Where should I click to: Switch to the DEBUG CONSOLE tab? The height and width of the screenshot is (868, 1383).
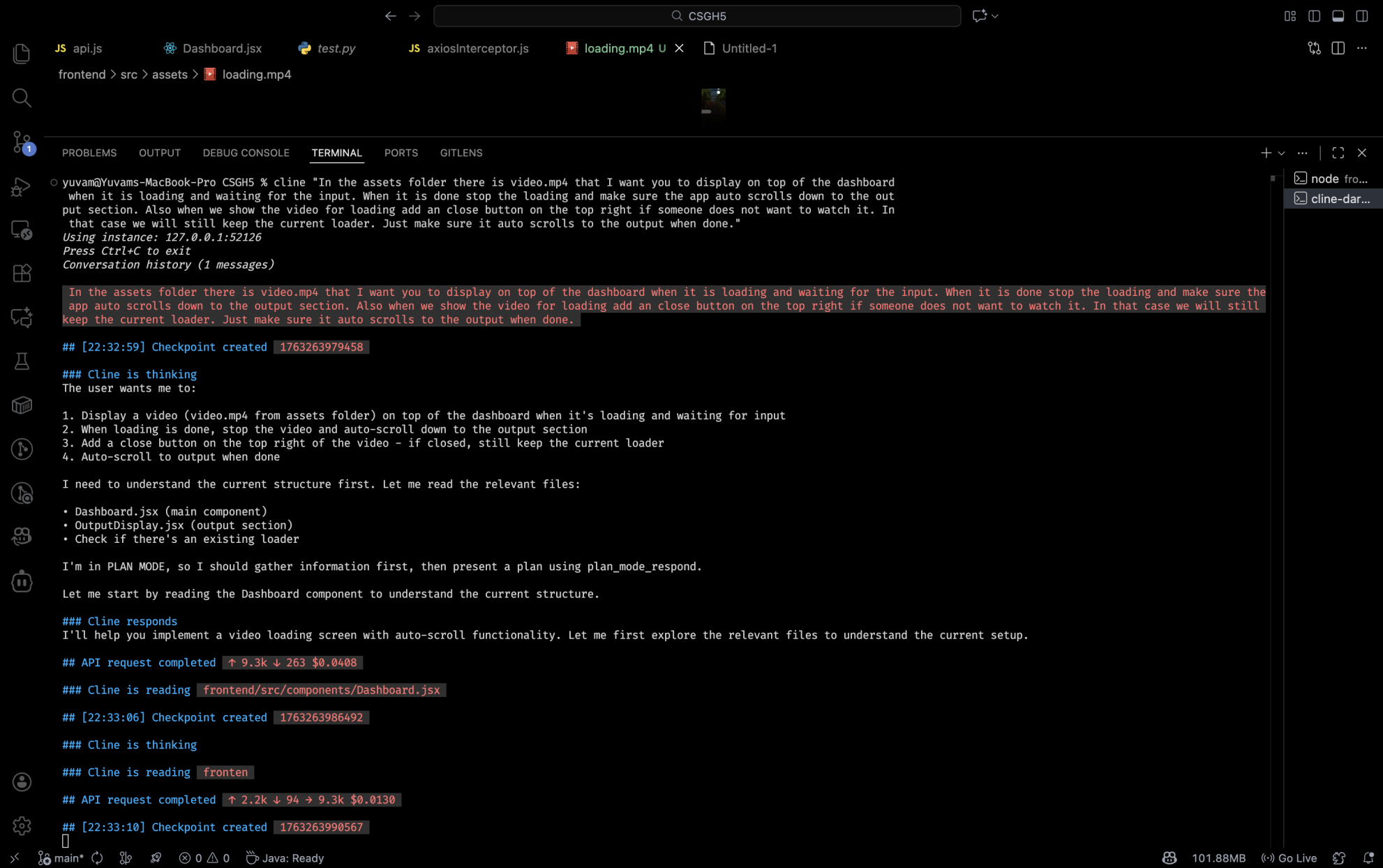[x=246, y=153]
